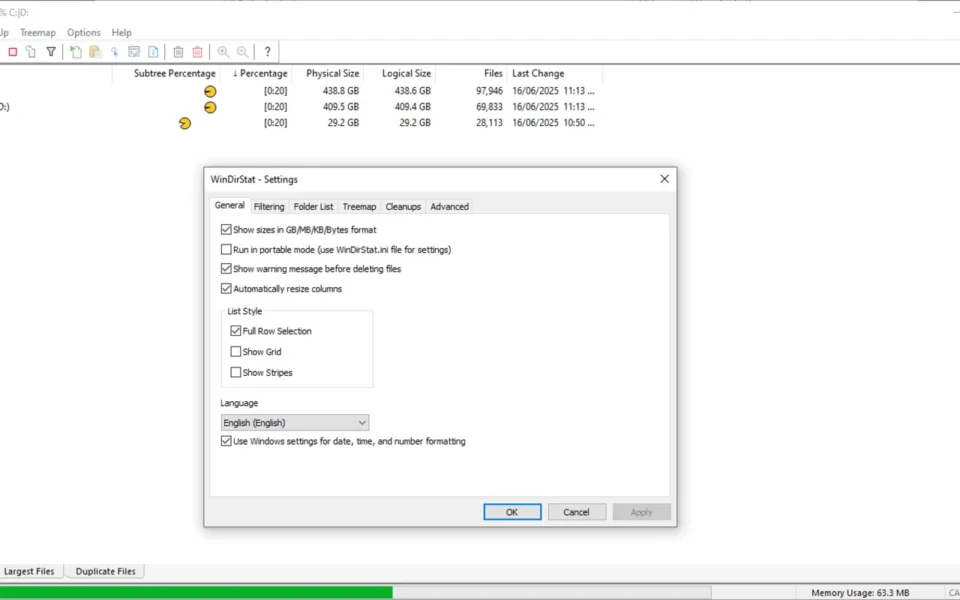Confirm settings with the OK button

[x=512, y=512]
